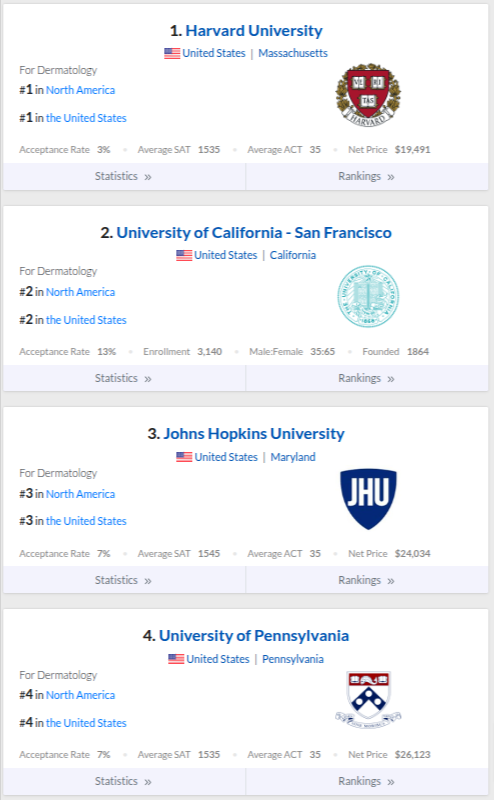The width and height of the screenshot is (494, 800).
Task: Open Johns Hopkins University title link
Action: tap(254, 434)
